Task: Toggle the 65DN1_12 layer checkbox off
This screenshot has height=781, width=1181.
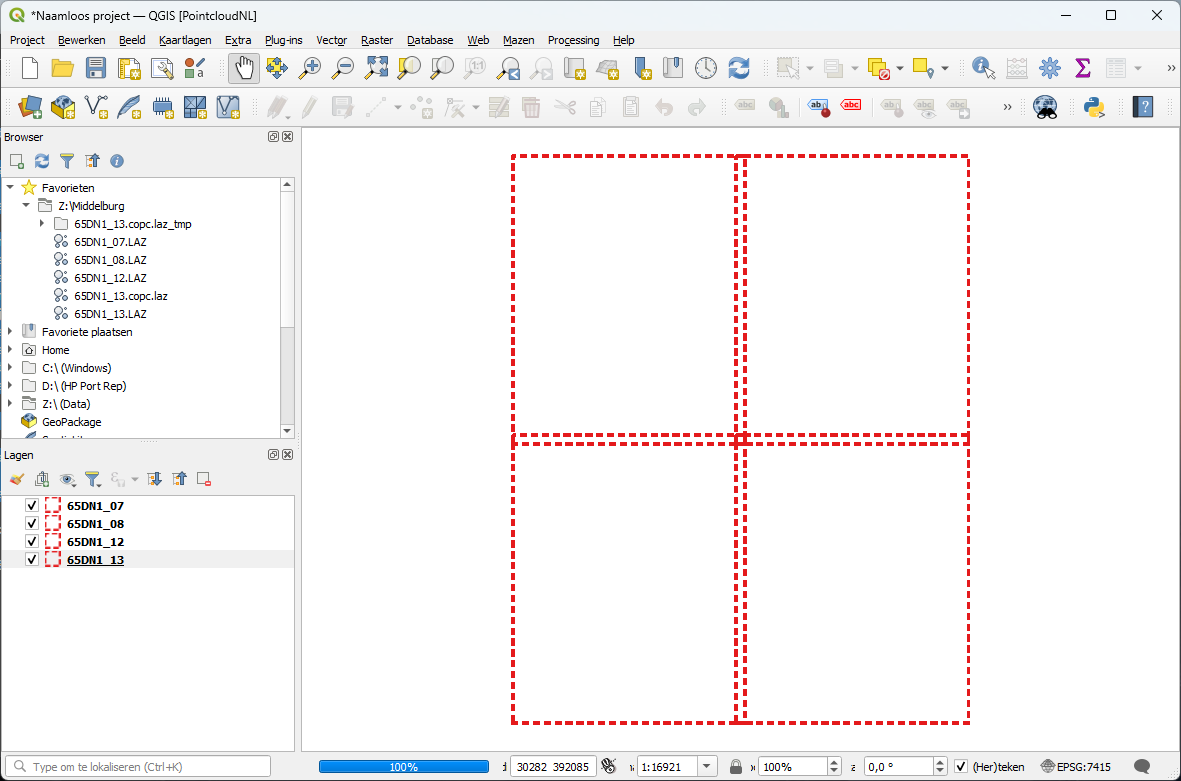Action: tap(31, 541)
